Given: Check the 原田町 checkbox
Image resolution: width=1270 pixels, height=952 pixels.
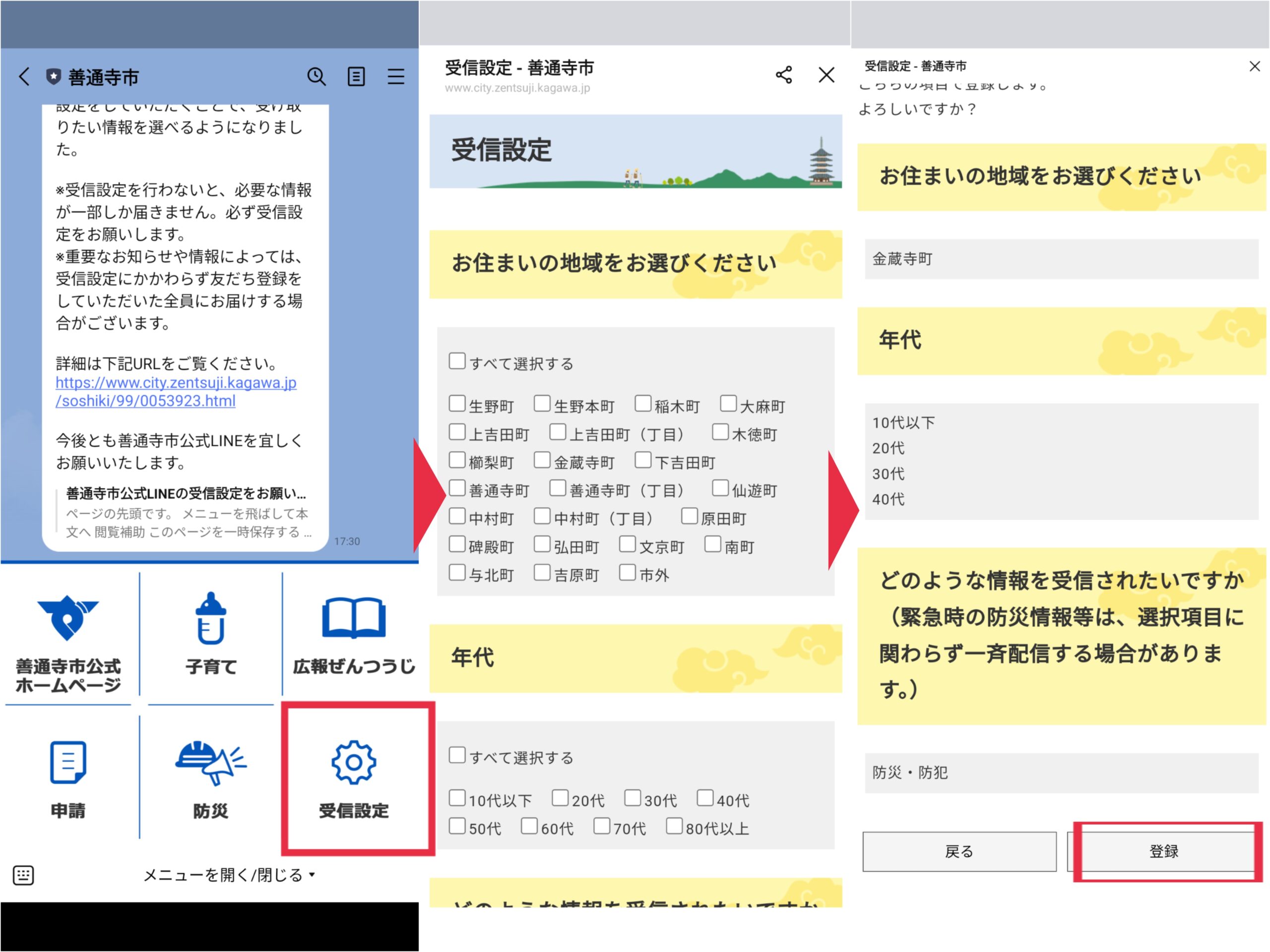Looking at the screenshot, I should click(689, 516).
